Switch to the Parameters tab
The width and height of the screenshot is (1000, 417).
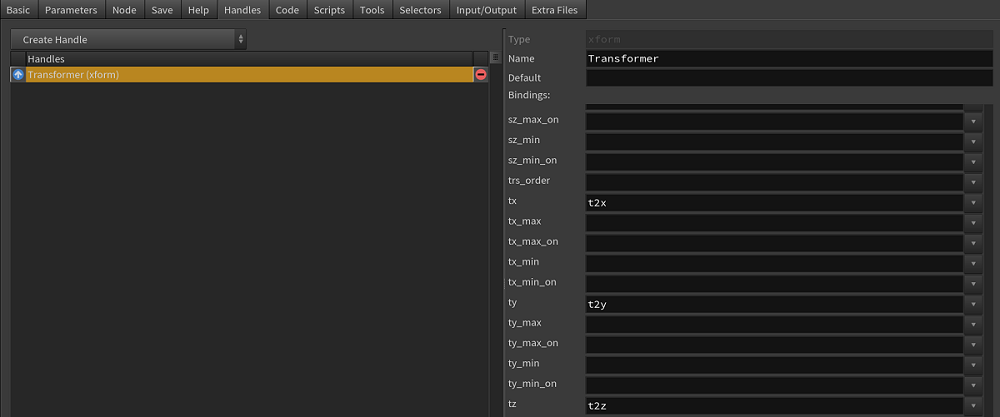click(x=71, y=10)
